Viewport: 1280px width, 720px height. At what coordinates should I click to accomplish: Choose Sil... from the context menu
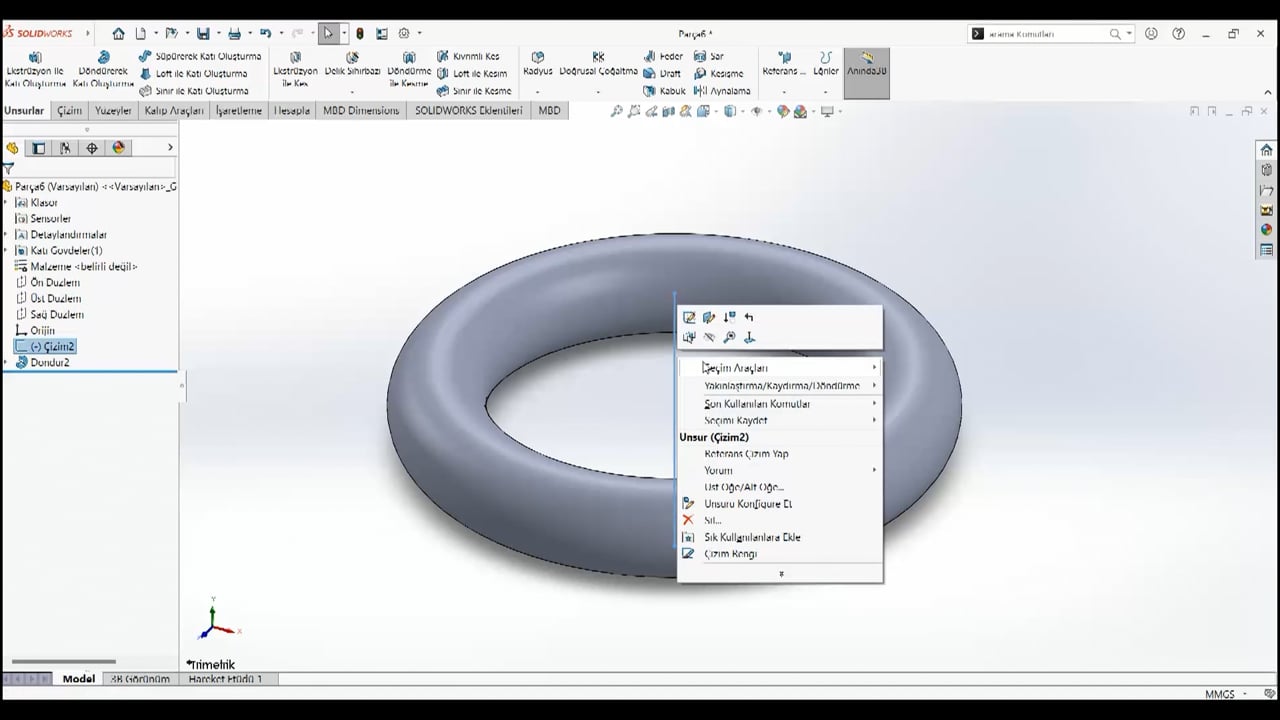tap(780, 520)
